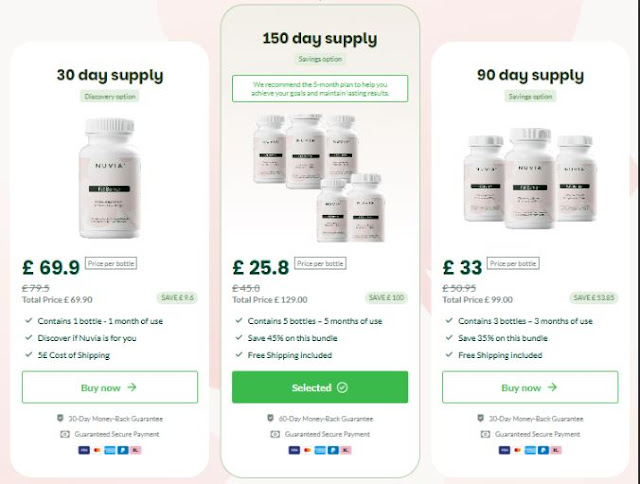640x484 pixels.
Task: Click the shield icon beside 60-Day Money-Back Guarantee
Action: (270, 418)
